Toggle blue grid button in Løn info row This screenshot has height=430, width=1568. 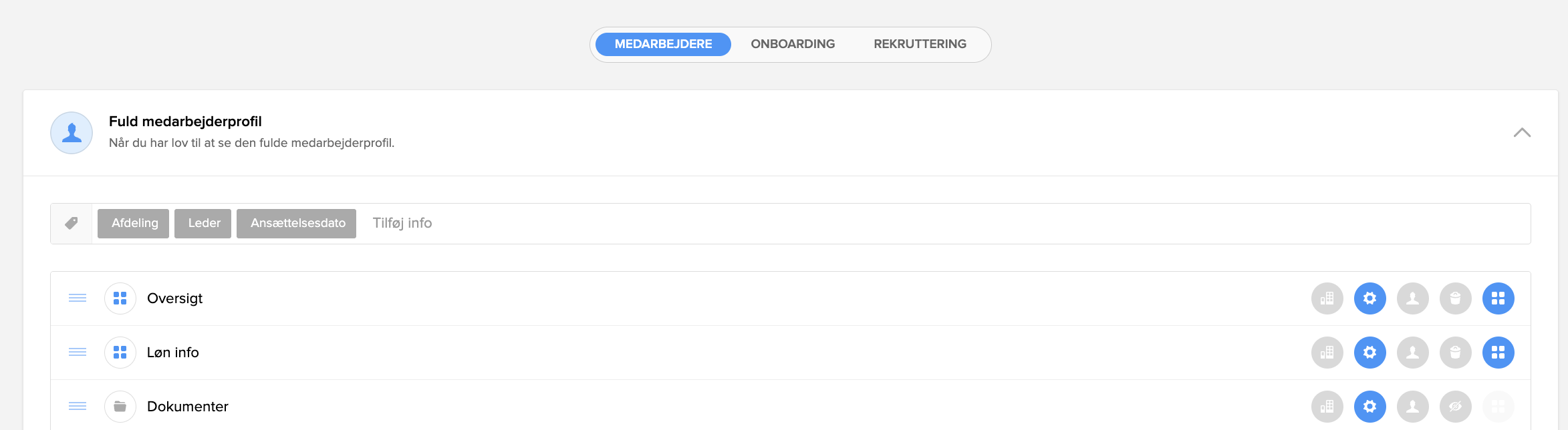[x=1498, y=353]
